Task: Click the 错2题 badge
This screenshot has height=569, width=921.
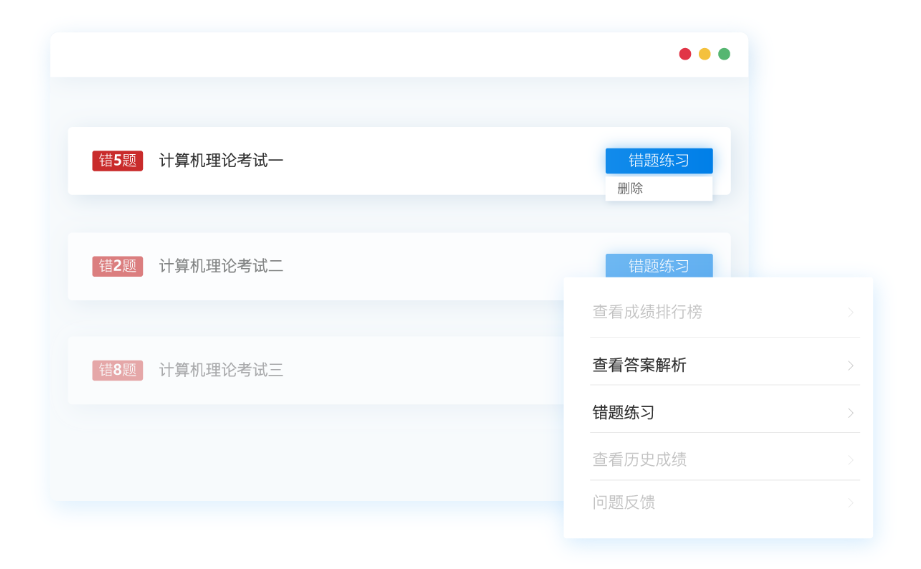Action: coord(118,266)
